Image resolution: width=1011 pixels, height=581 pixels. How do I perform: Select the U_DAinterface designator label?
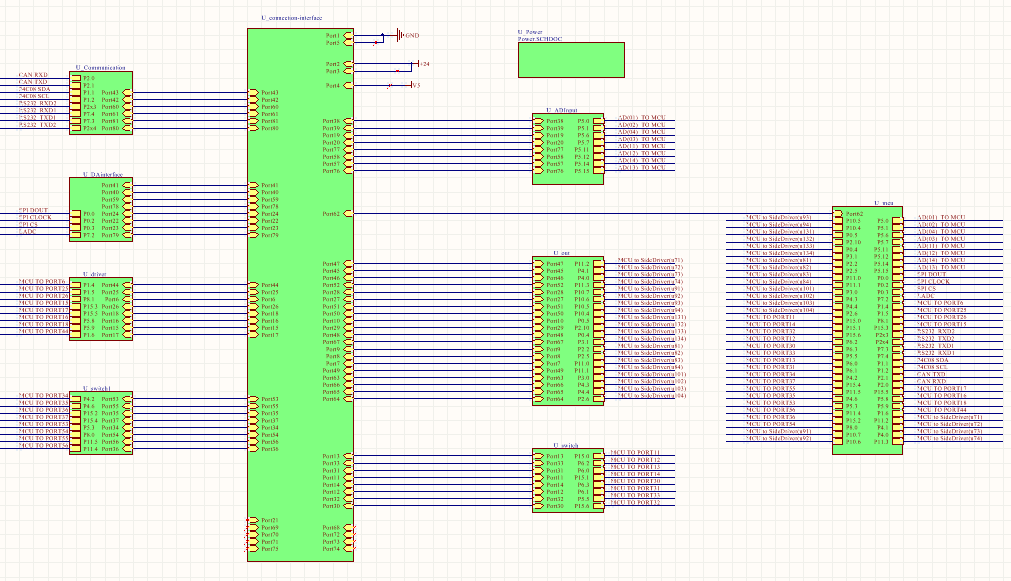[103, 175]
